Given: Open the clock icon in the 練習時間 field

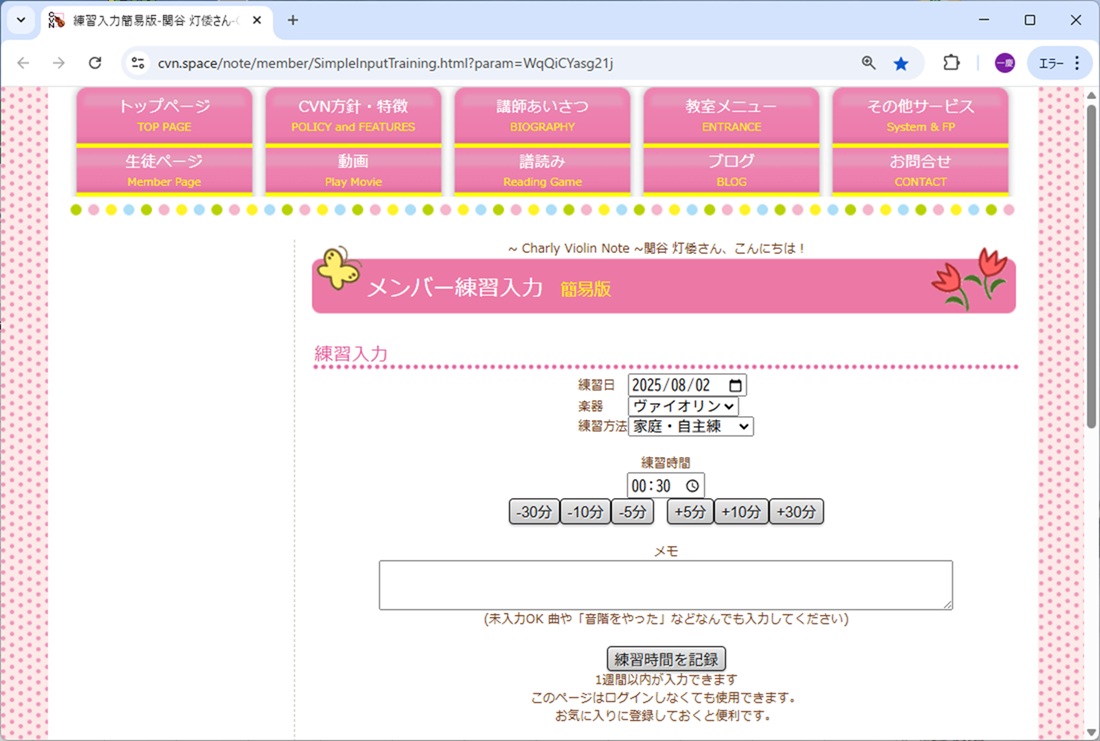Looking at the screenshot, I should [x=693, y=485].
